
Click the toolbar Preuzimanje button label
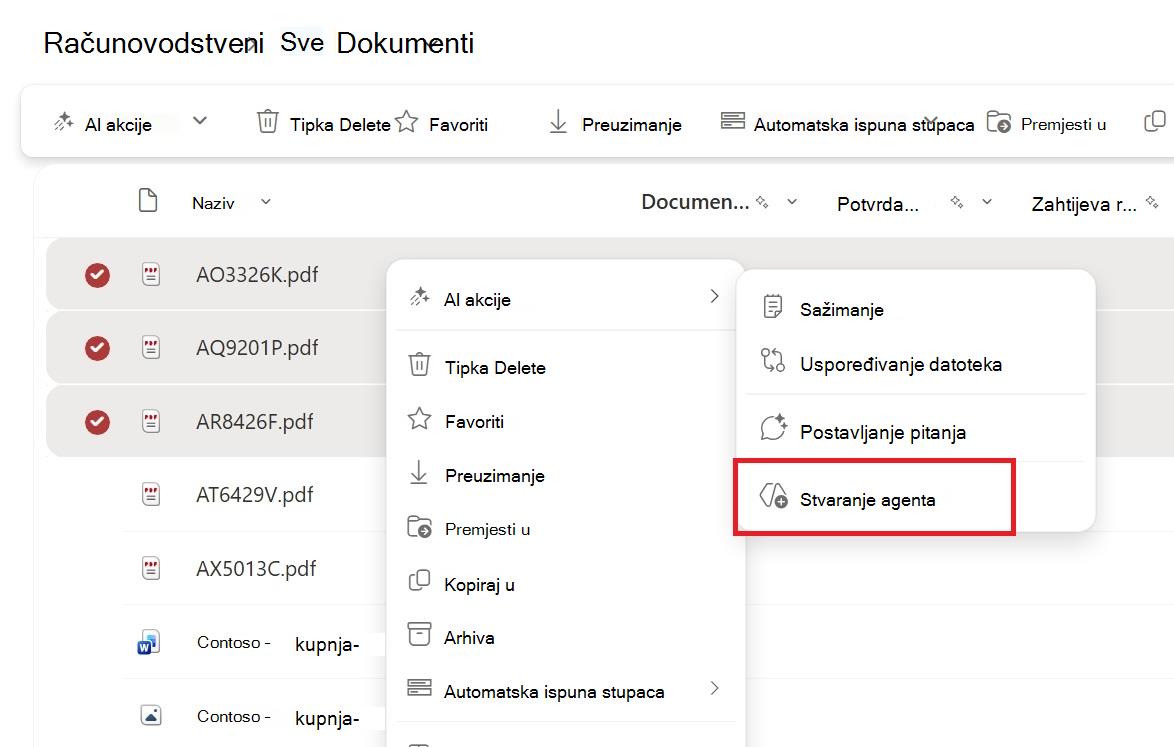pos(631,124)
